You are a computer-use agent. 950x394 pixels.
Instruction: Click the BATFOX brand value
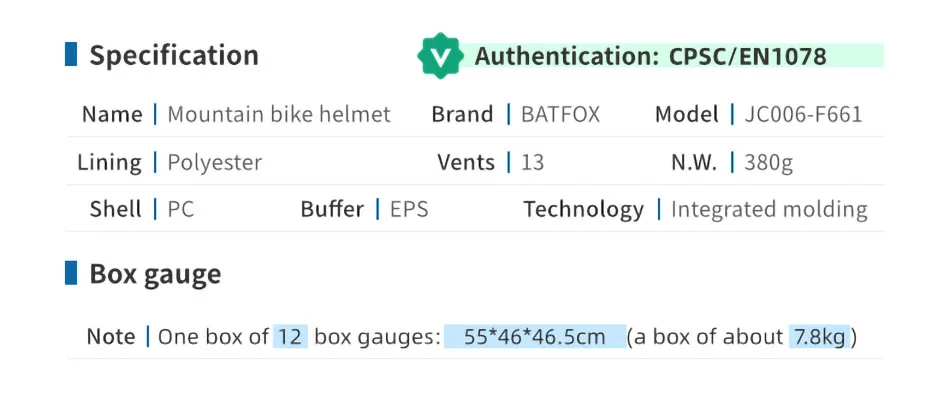[x=560, y=115]
